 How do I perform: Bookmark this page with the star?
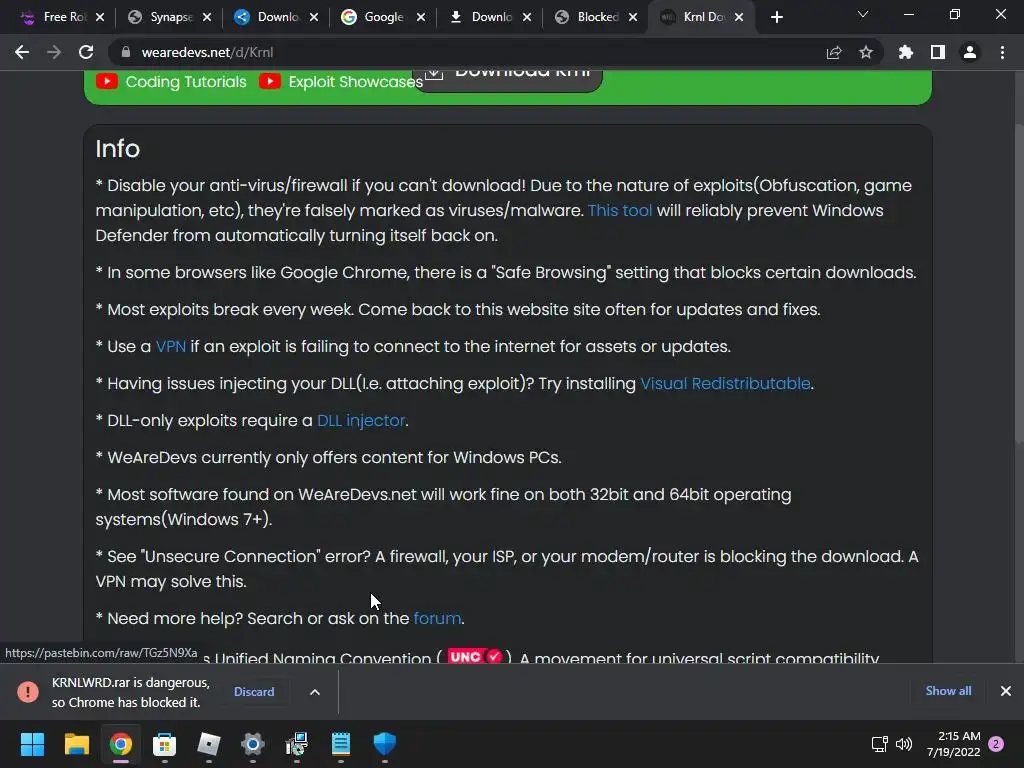pos(866,52)
